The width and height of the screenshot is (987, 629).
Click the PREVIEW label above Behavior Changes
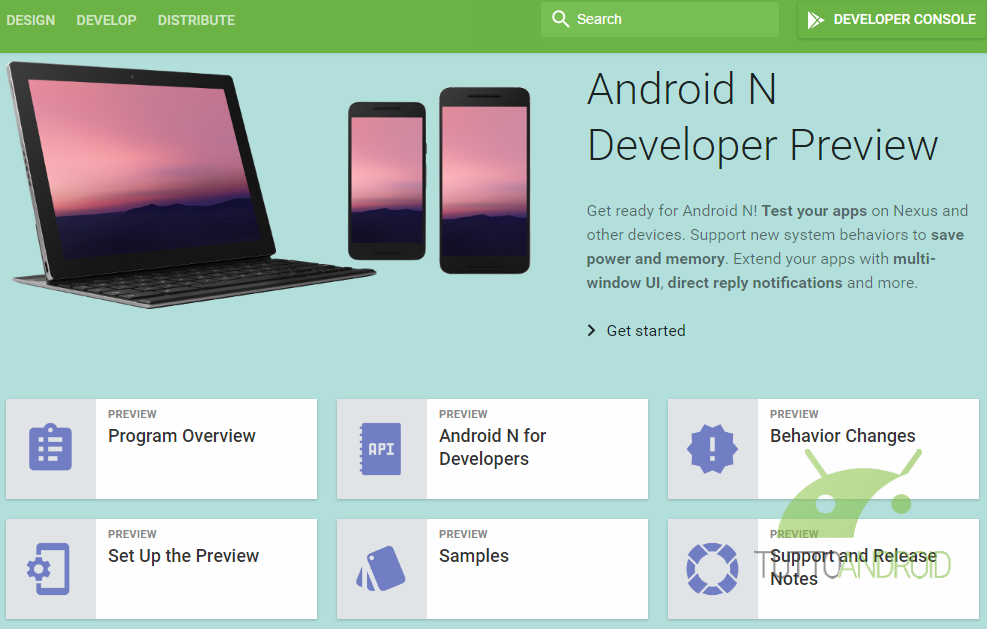coord(794,414)
